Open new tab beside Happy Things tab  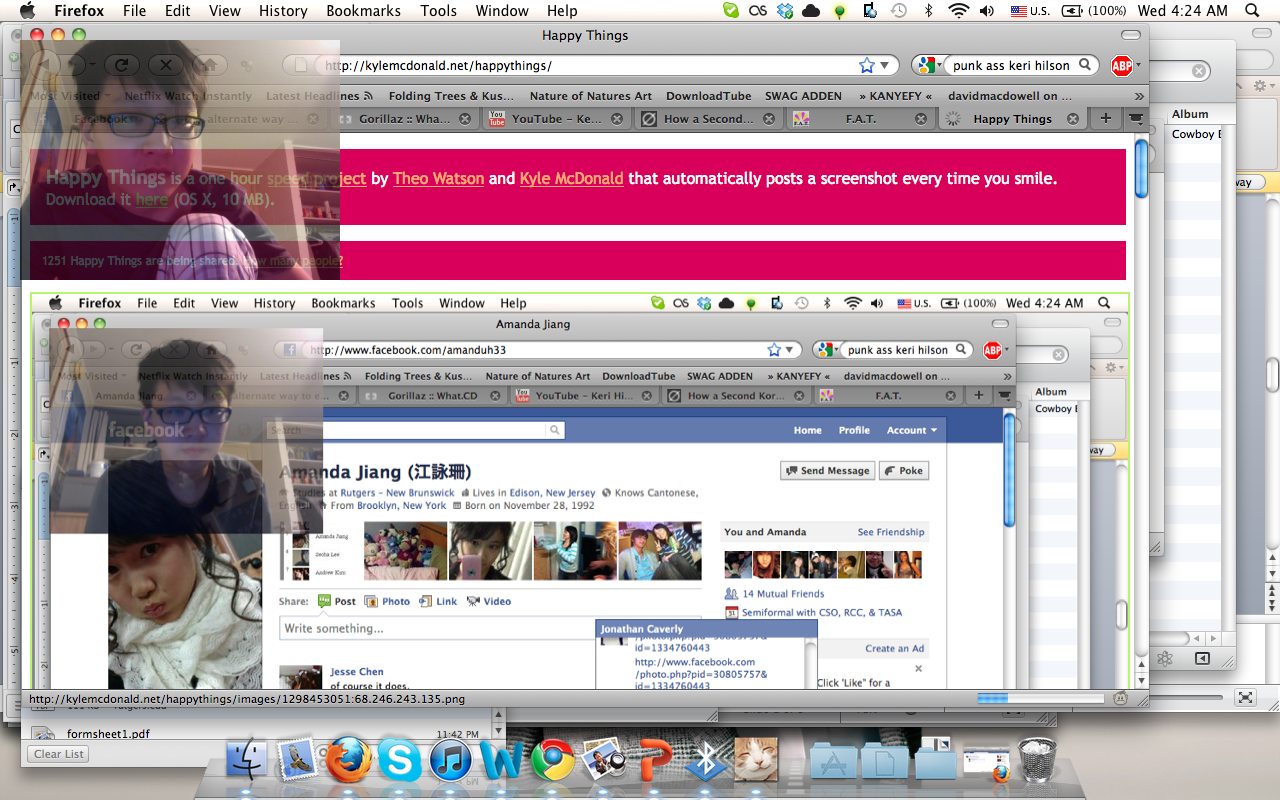click(1105, 119)
